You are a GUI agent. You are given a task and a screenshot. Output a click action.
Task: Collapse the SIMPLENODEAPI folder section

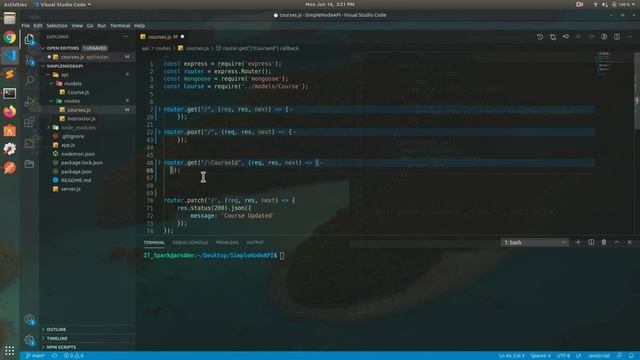43,66
